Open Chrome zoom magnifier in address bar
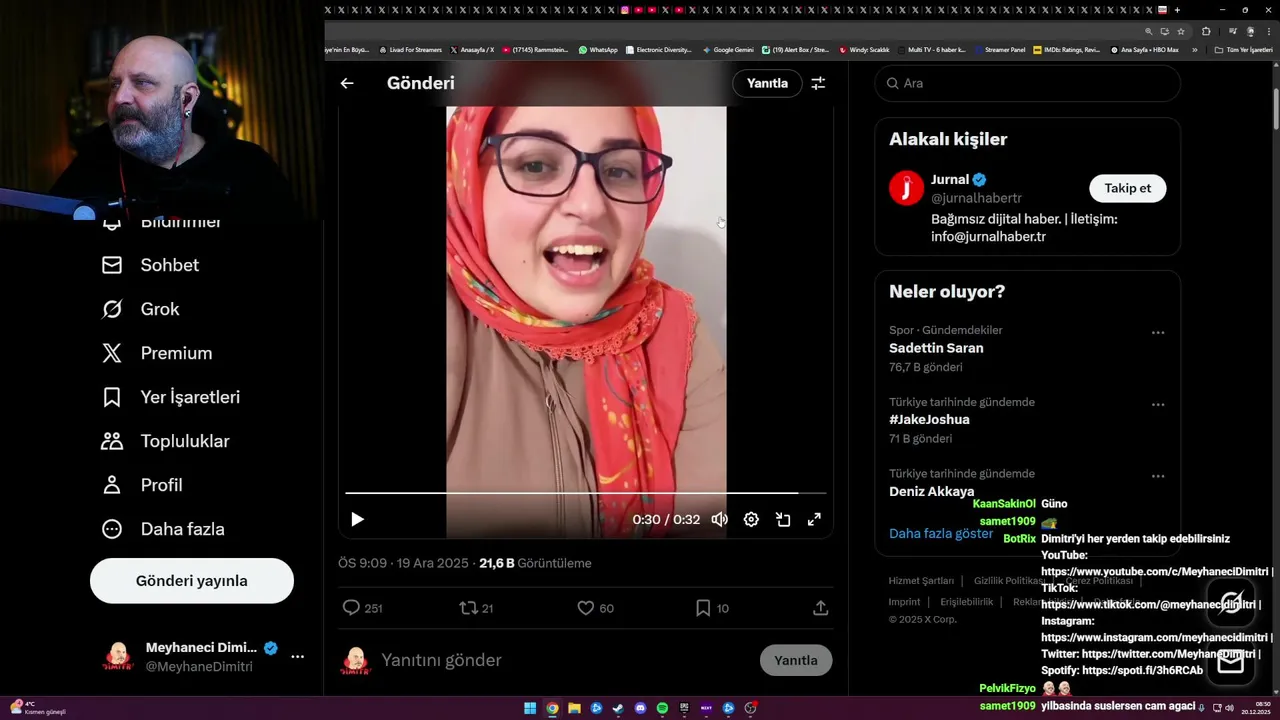This screenshot has width=1280, height=720. click(x=1149, y=31)
